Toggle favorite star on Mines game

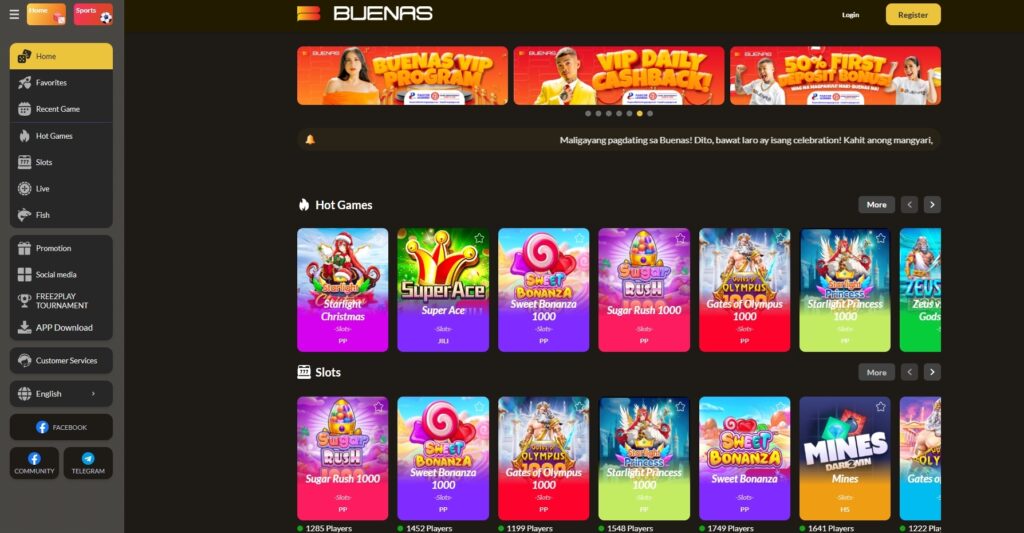pos(880,407)
